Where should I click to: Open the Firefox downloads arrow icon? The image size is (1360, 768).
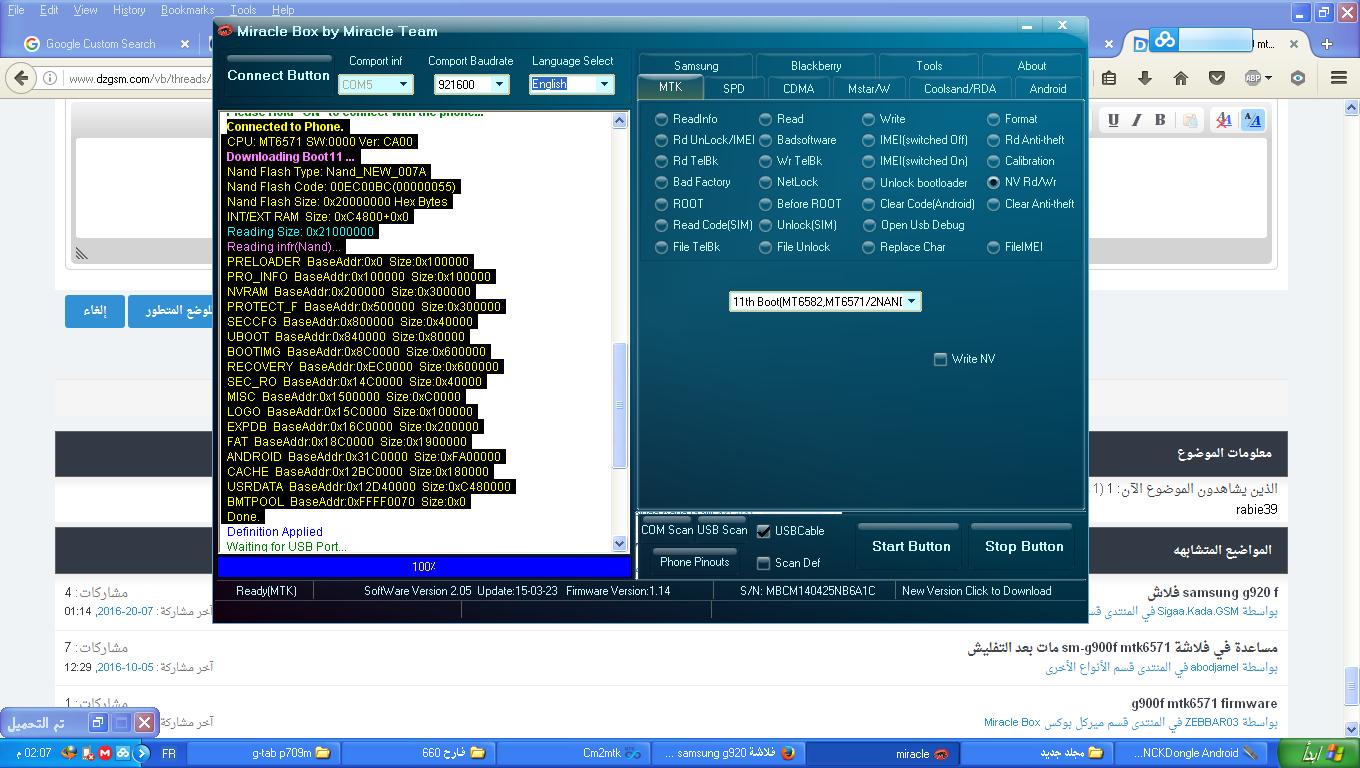(x=1145, y=78)
